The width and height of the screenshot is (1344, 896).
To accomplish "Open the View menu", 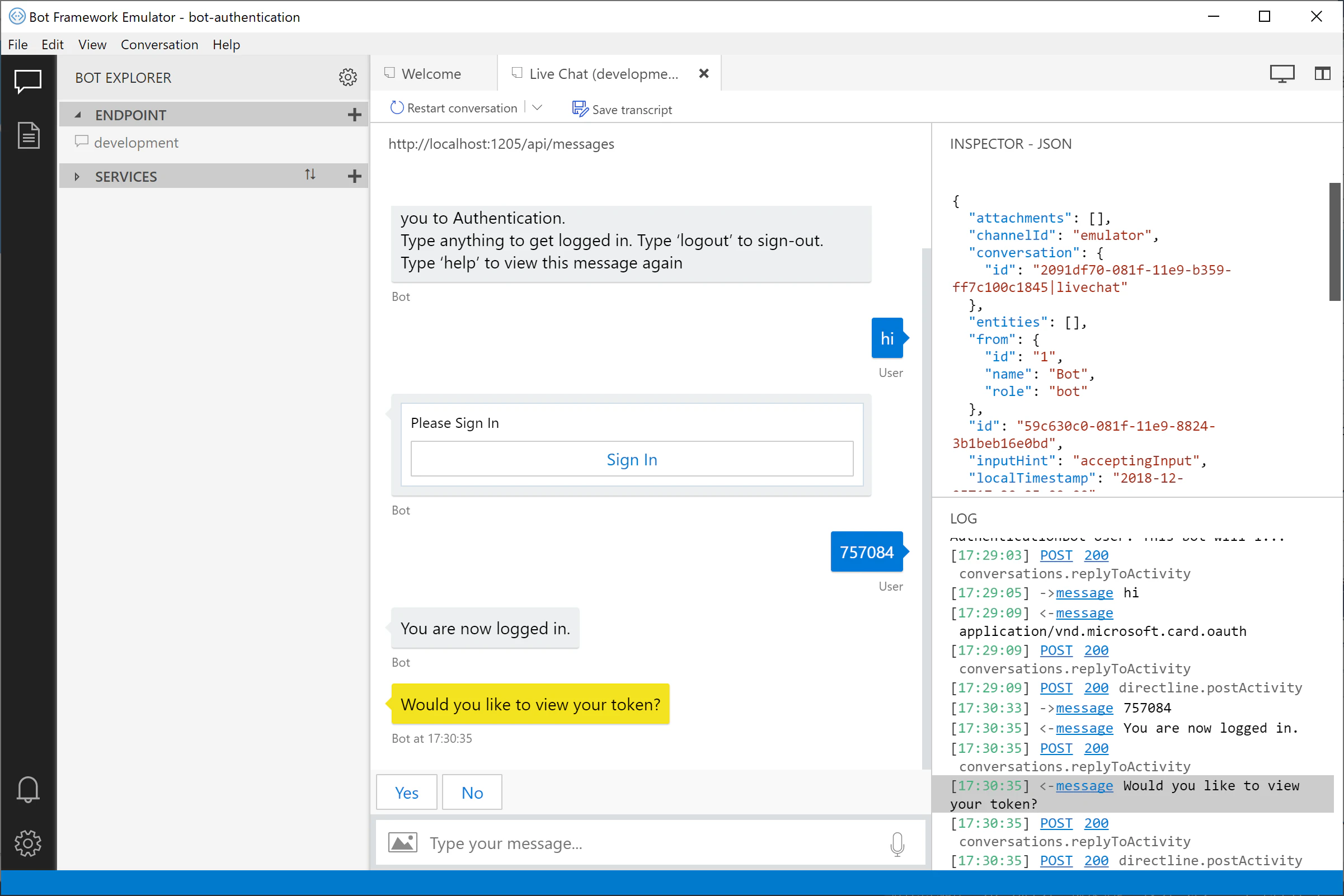I will pos(92,45).
